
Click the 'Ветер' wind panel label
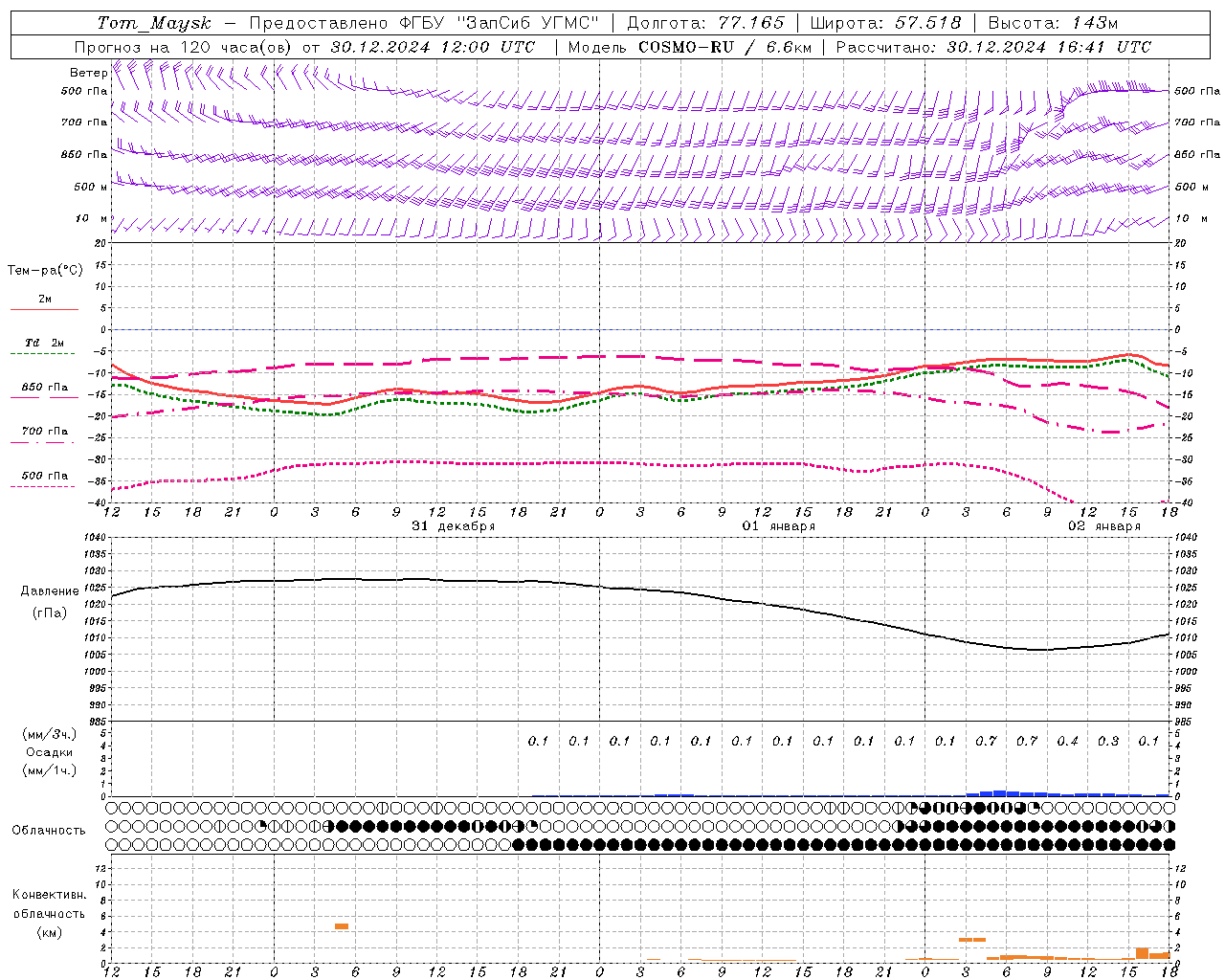88,73
